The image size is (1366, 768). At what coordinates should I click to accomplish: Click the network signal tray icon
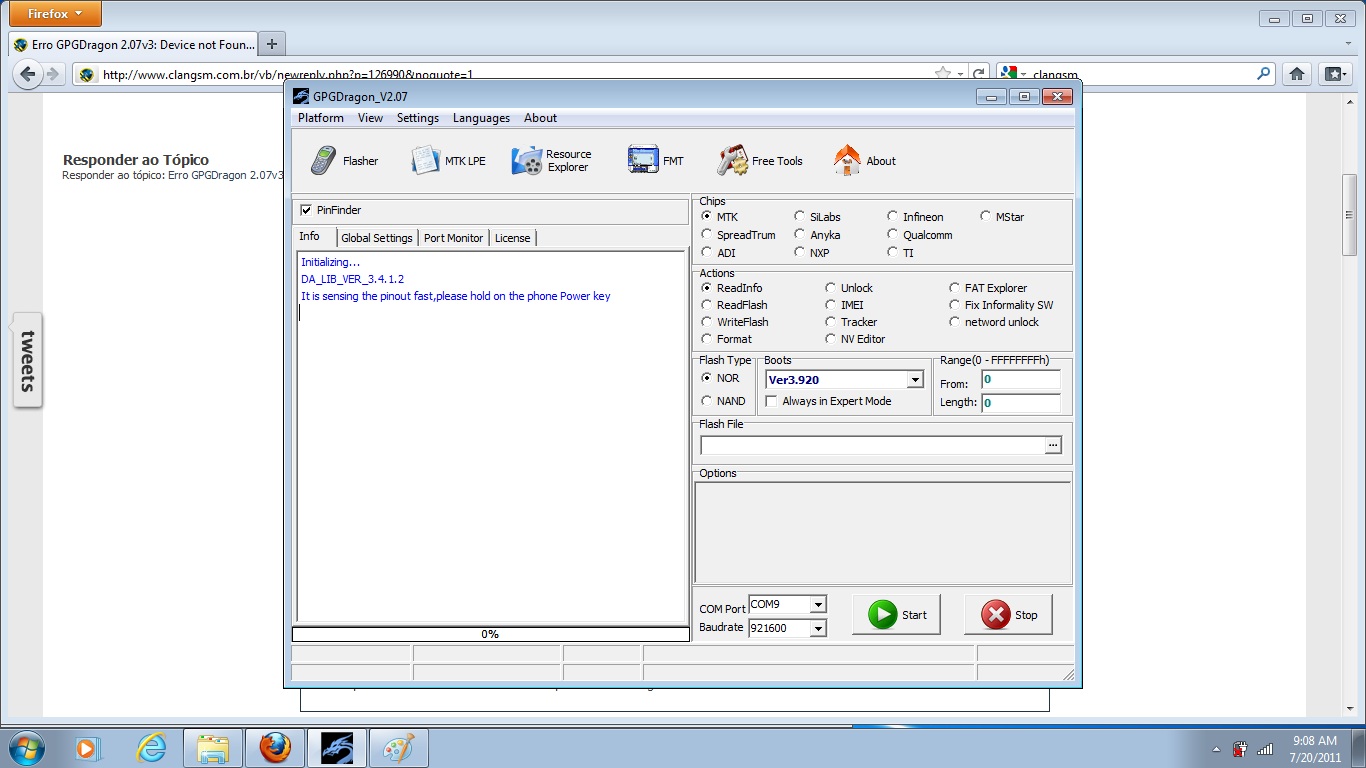(1265, 748)
